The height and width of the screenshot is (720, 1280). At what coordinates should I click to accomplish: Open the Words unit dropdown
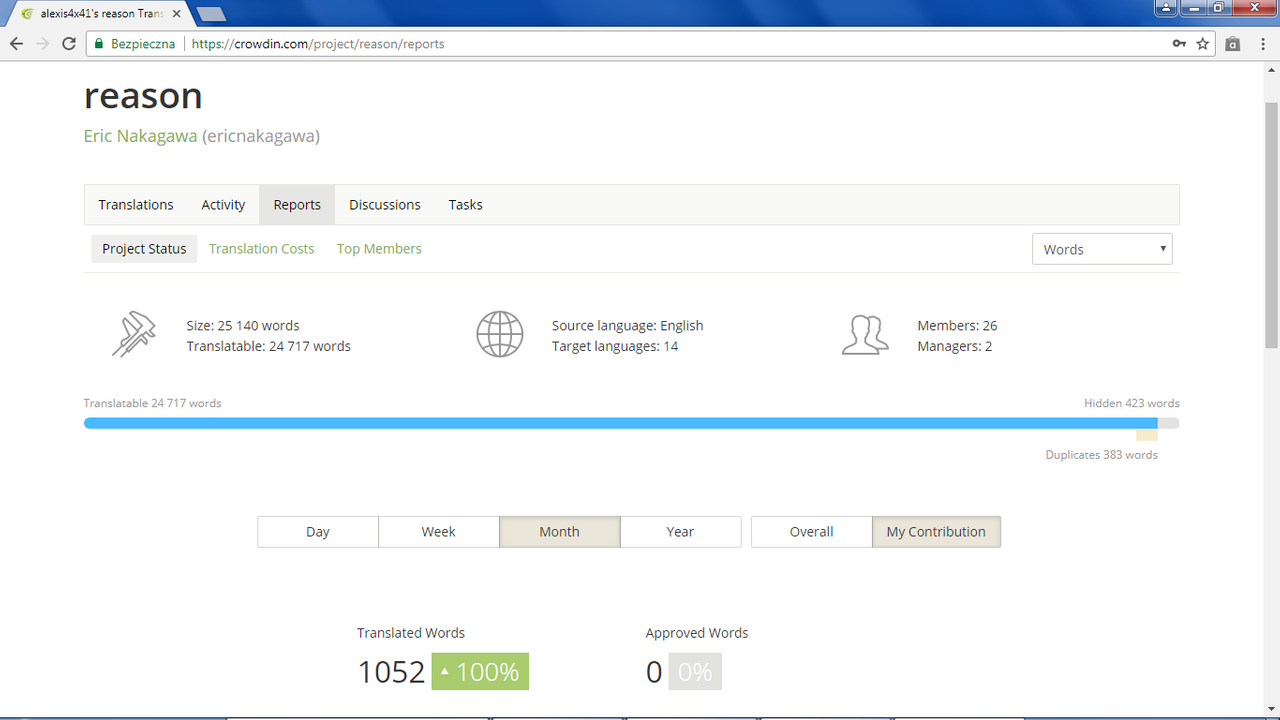point(1102,249)
